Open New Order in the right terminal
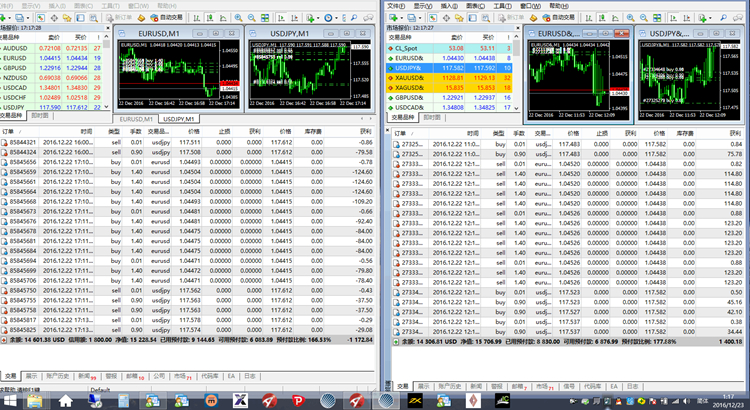The height and width of the screenshot is (410, 750). pyautogui.click(x=512, y=18)
